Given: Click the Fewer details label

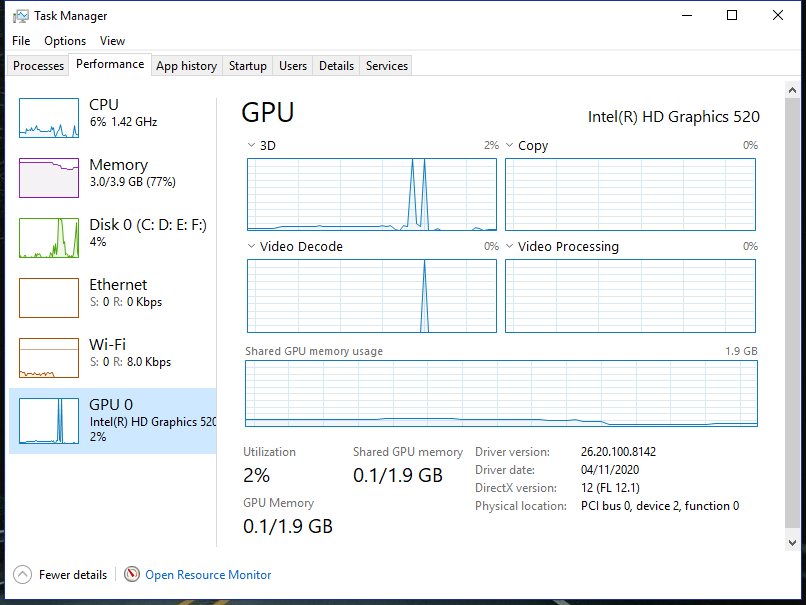Looking at the screenshot, I should (x=73, y=575).
